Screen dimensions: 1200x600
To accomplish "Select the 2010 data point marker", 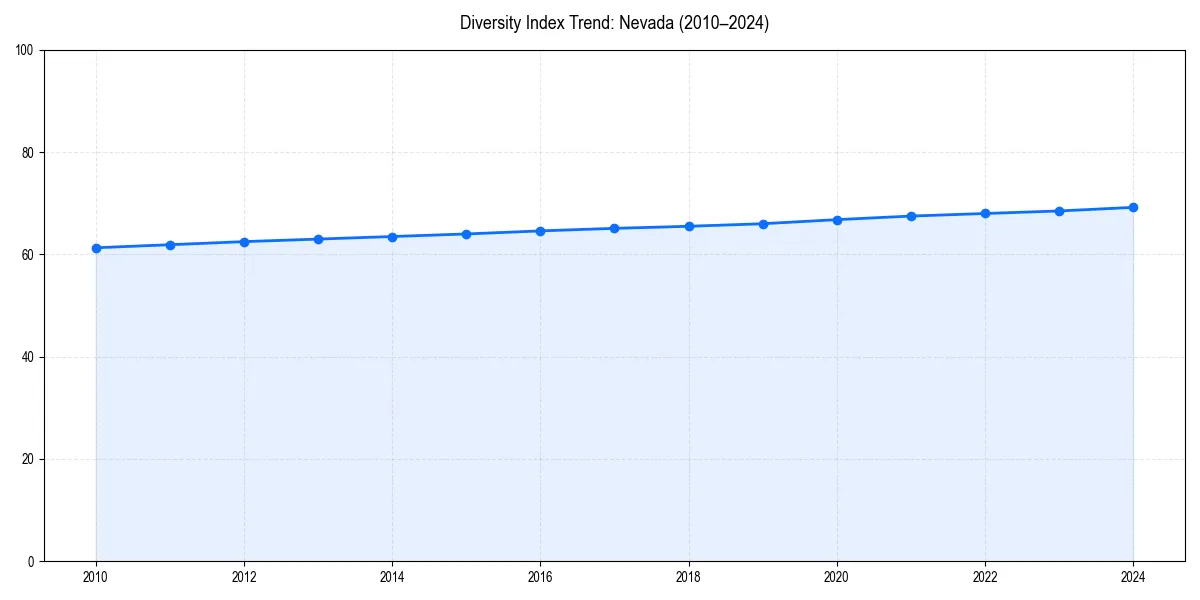I will 96,247.
